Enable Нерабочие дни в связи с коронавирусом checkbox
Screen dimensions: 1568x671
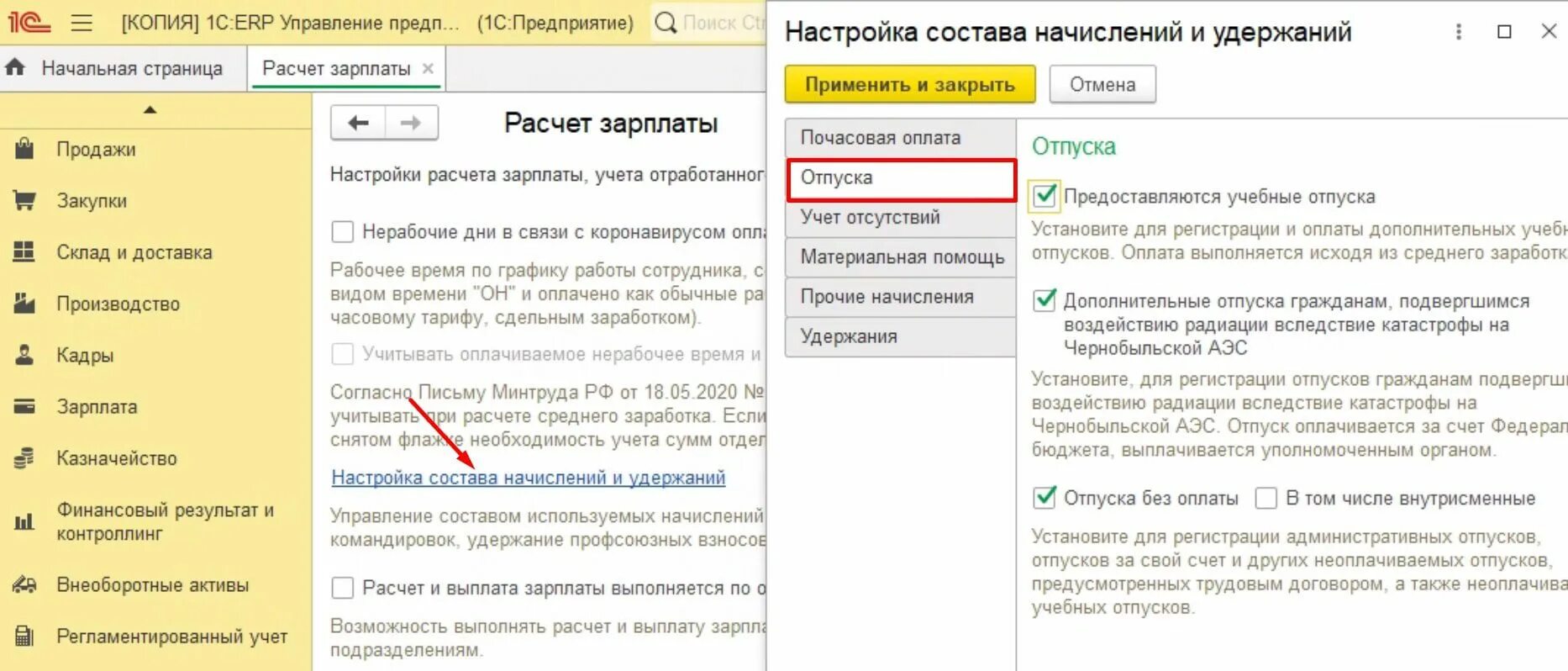(342, 231)
